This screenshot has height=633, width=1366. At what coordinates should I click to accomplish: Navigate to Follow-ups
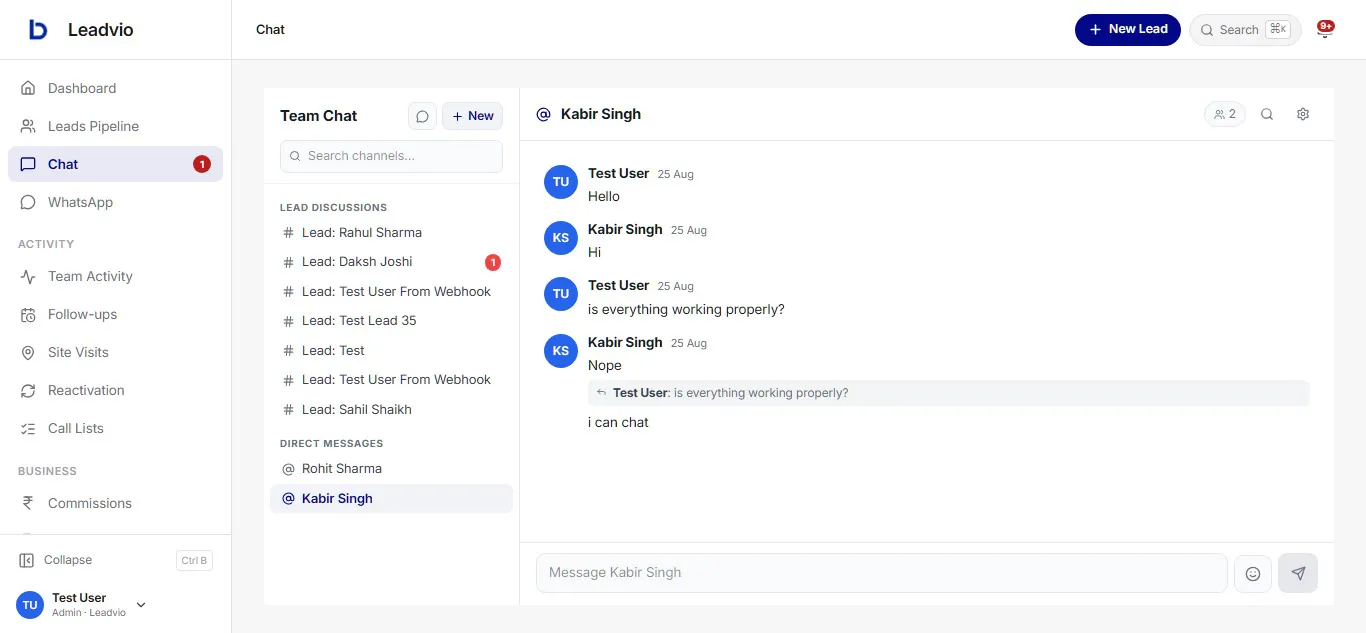pos(115,314)
